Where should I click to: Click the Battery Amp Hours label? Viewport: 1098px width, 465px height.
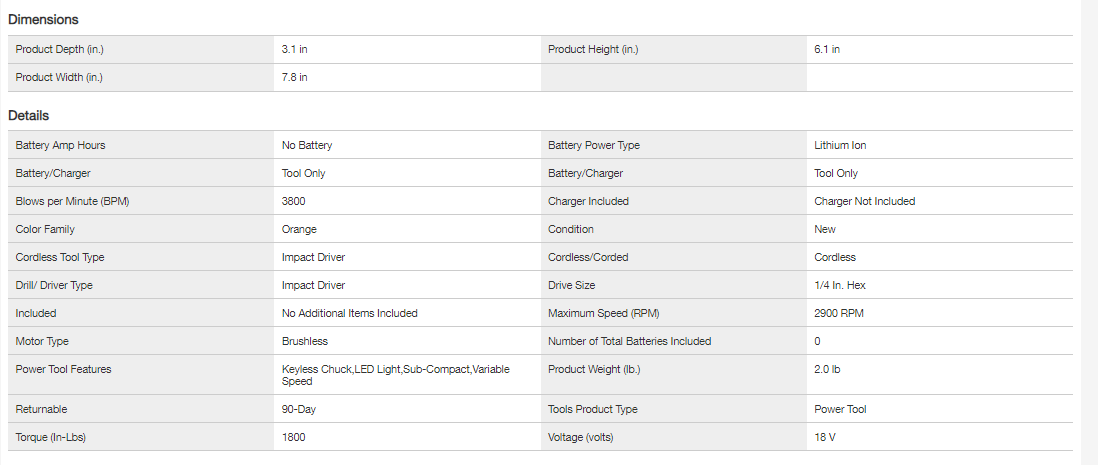tap(60, 145)
